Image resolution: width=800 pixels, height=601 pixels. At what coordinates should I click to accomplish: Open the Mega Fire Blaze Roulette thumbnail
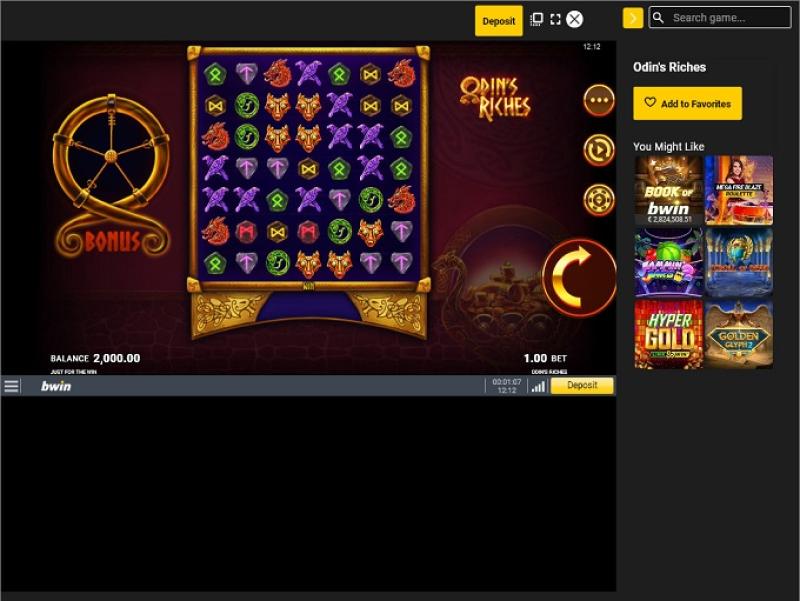[739, 190]
